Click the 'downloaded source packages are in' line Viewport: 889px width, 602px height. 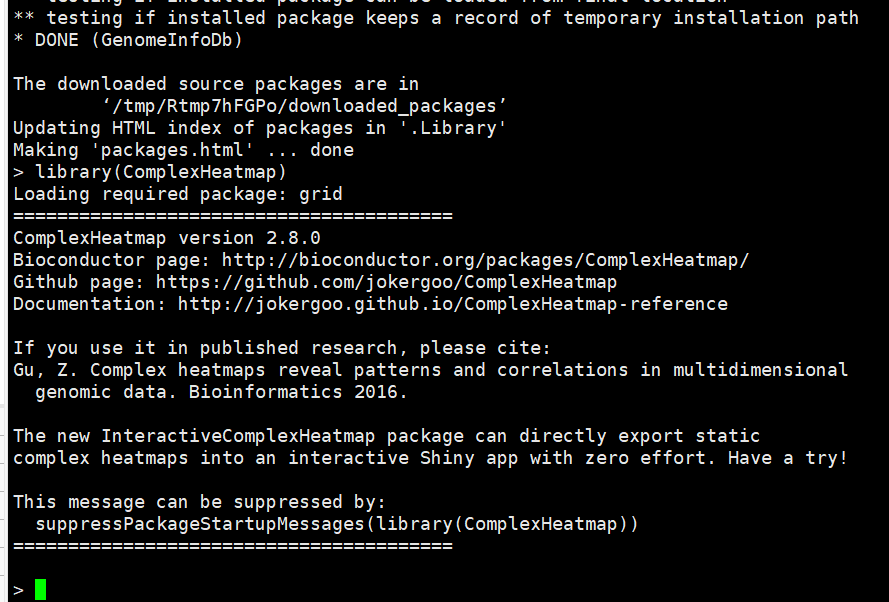pos(215,84)
